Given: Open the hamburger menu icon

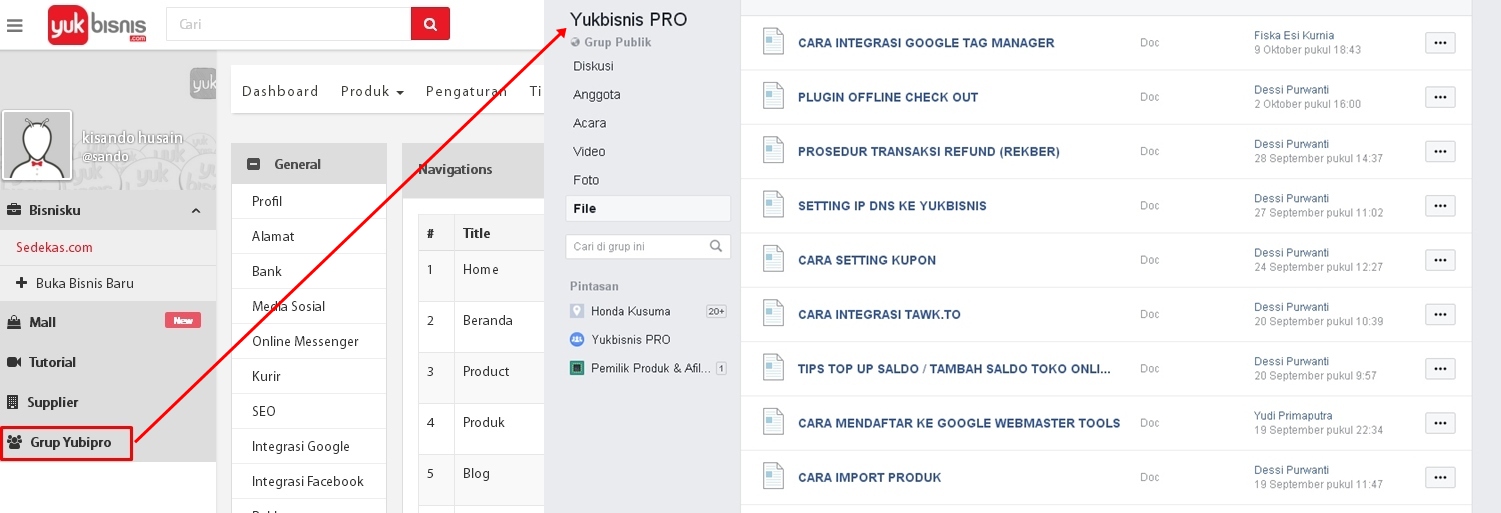Looking at the screenshot, I should click(x=15, y=25).
